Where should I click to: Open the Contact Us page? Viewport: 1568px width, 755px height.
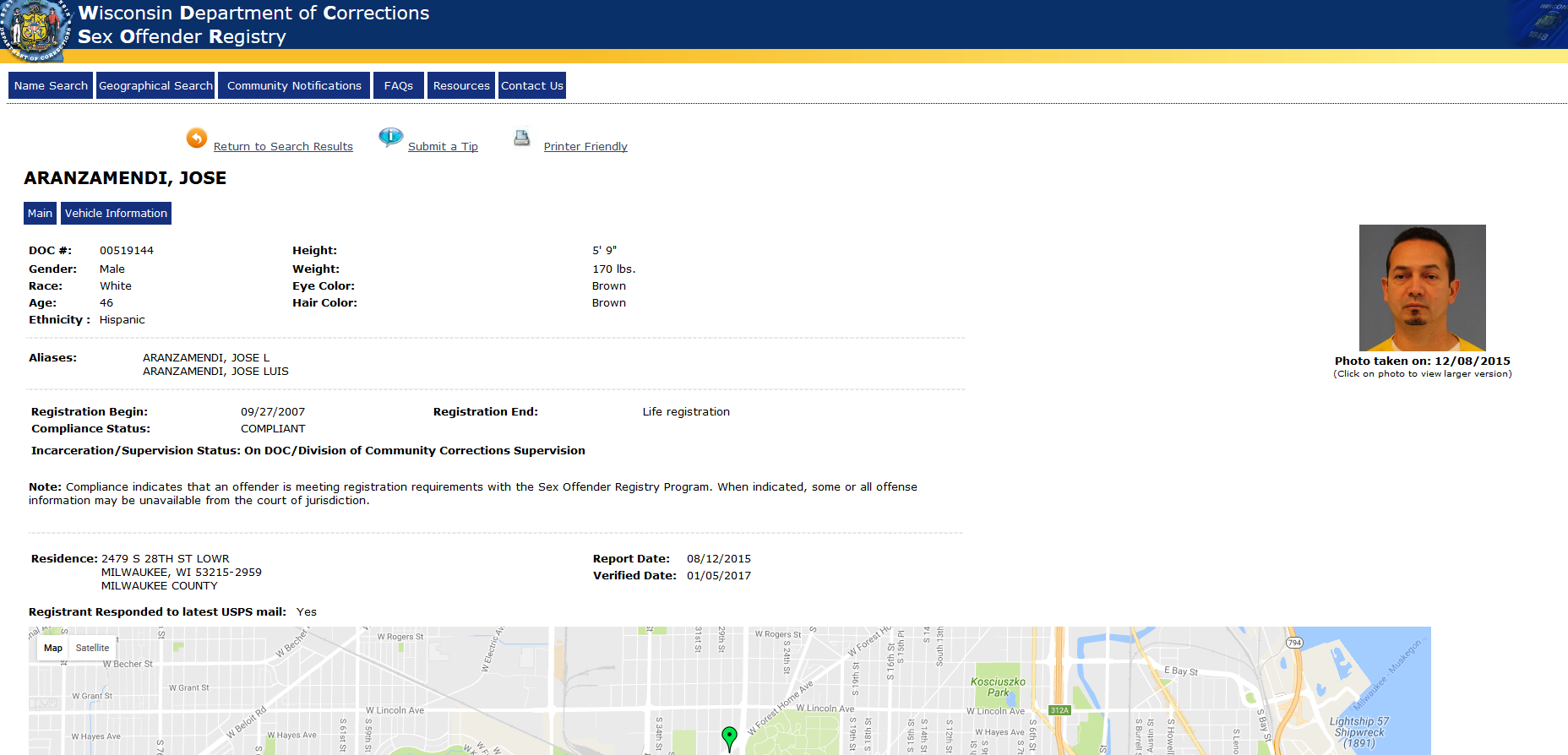pos(532,86)
